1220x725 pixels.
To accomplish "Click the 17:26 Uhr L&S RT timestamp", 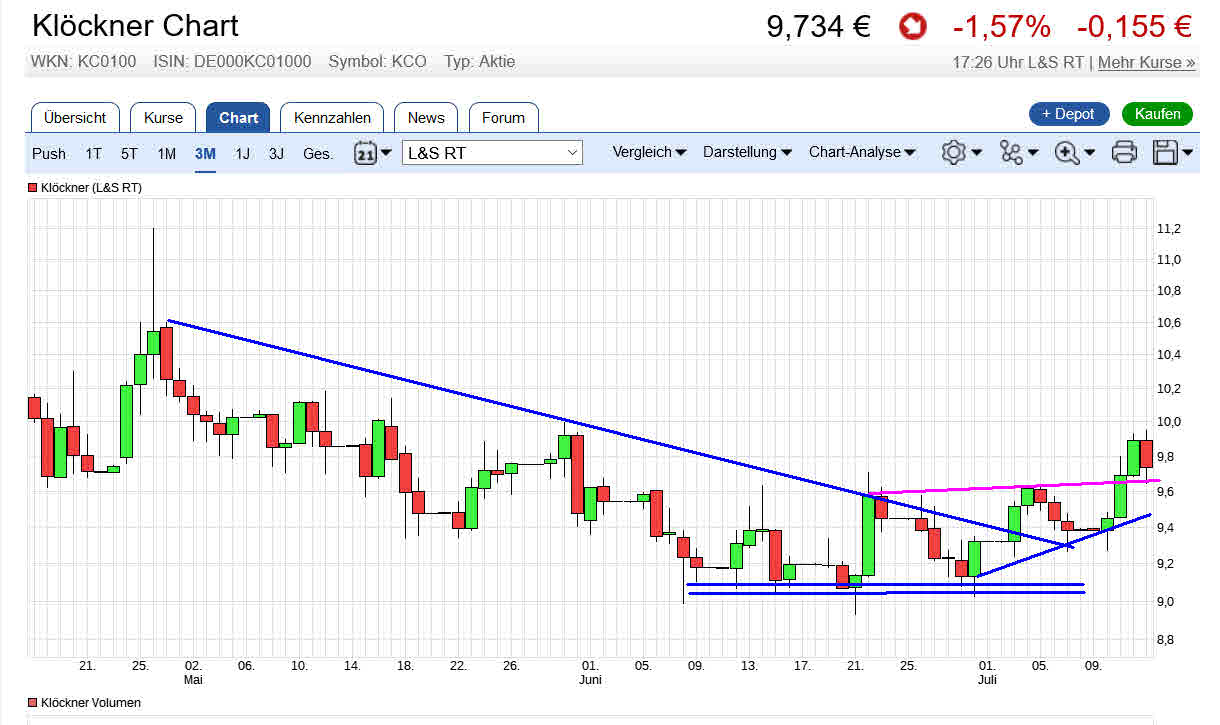I will tap(1018, 62).
